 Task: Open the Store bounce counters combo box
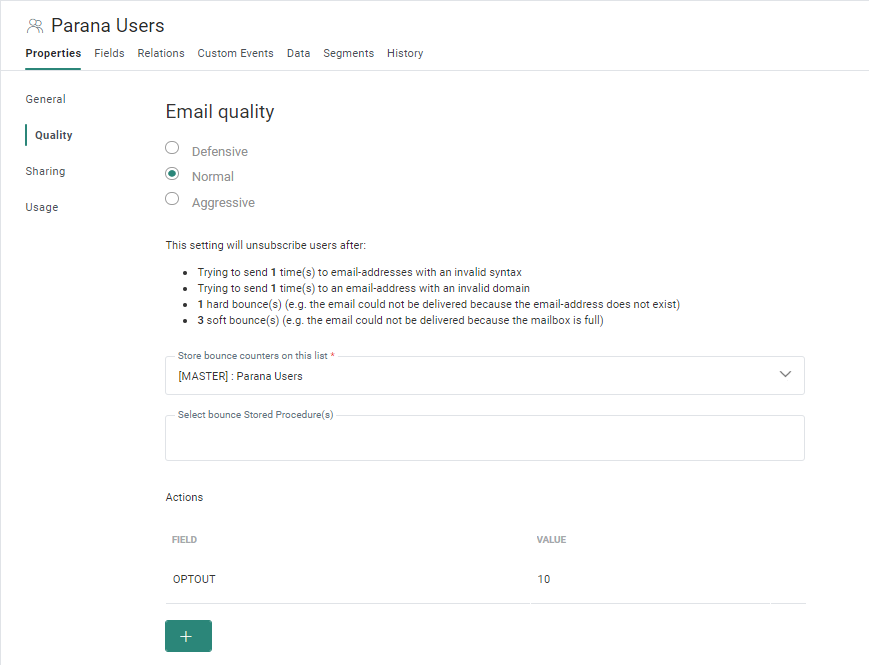coord(470,376)
